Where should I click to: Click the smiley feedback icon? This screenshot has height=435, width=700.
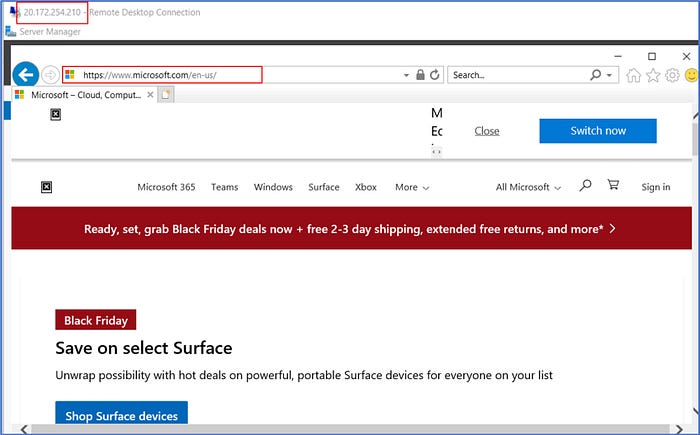coord(692,75)
